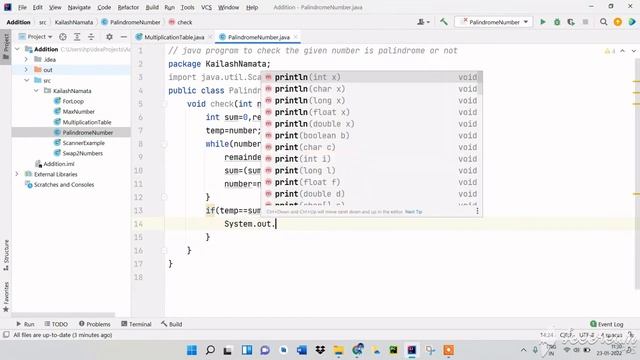Select println(double x) suggestion
640x360 pixels.
click(x=371, y=124)
